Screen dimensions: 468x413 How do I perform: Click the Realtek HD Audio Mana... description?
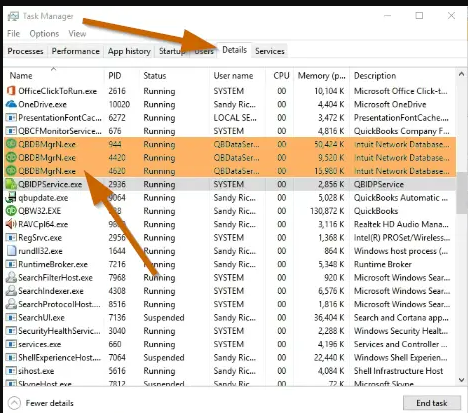(401, 224)
